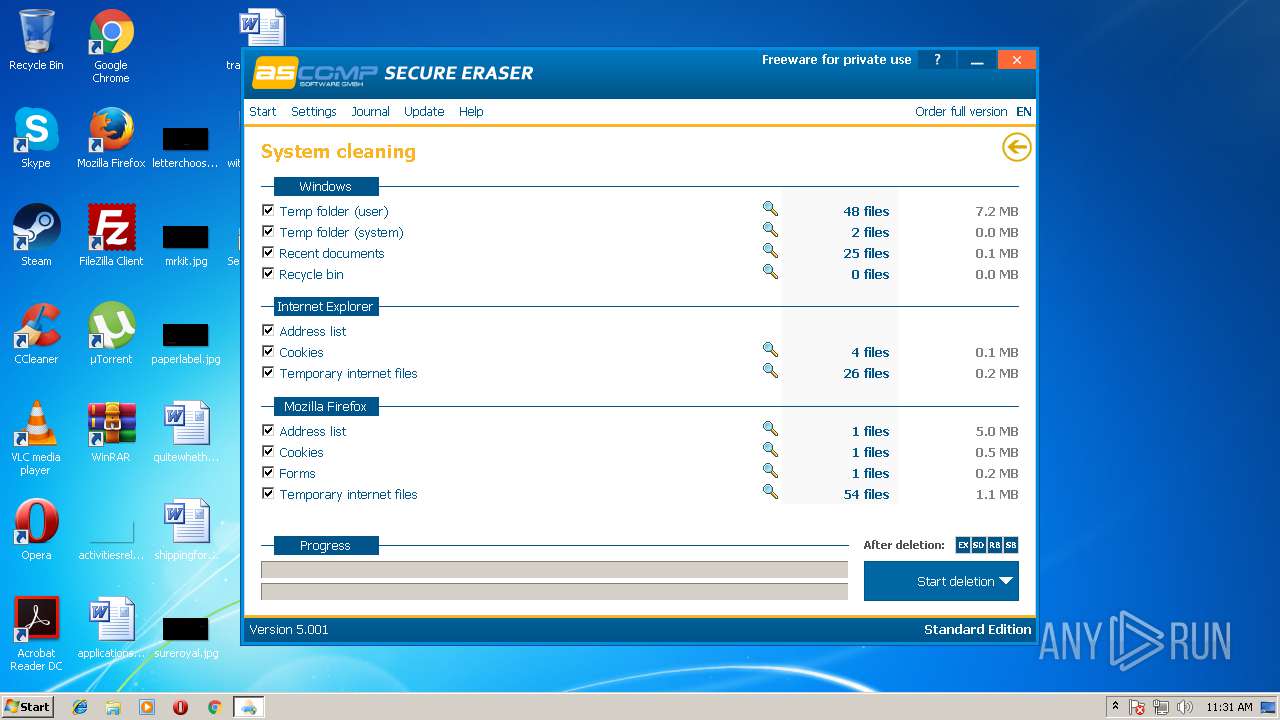Open Internet Explorer from the taskbar
Image resolution: width=1280 pixels, height=720 pixels.
pyautogui.click(x=80, y=707)
